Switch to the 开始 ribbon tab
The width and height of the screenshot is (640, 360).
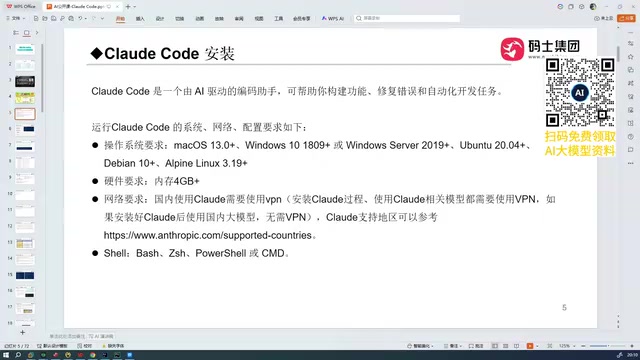pyautogui.click(x=120, y=19)
